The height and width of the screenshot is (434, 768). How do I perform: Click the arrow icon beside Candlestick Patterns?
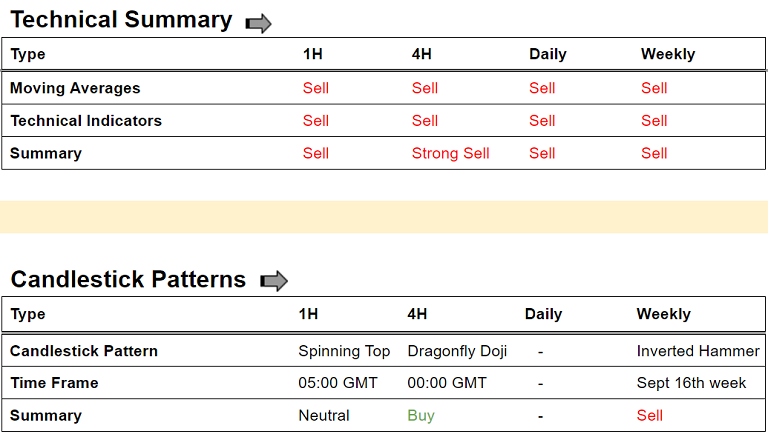(273, 282)
